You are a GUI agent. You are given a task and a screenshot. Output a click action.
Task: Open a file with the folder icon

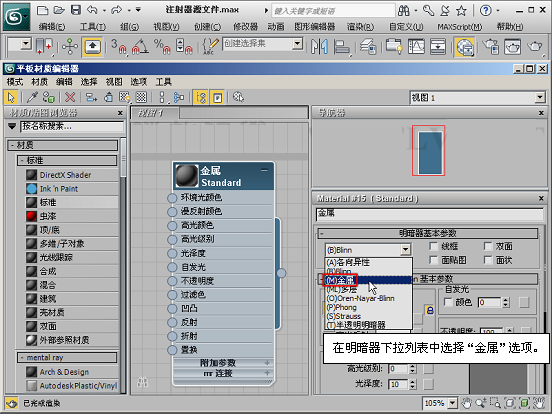pos(59,10)
